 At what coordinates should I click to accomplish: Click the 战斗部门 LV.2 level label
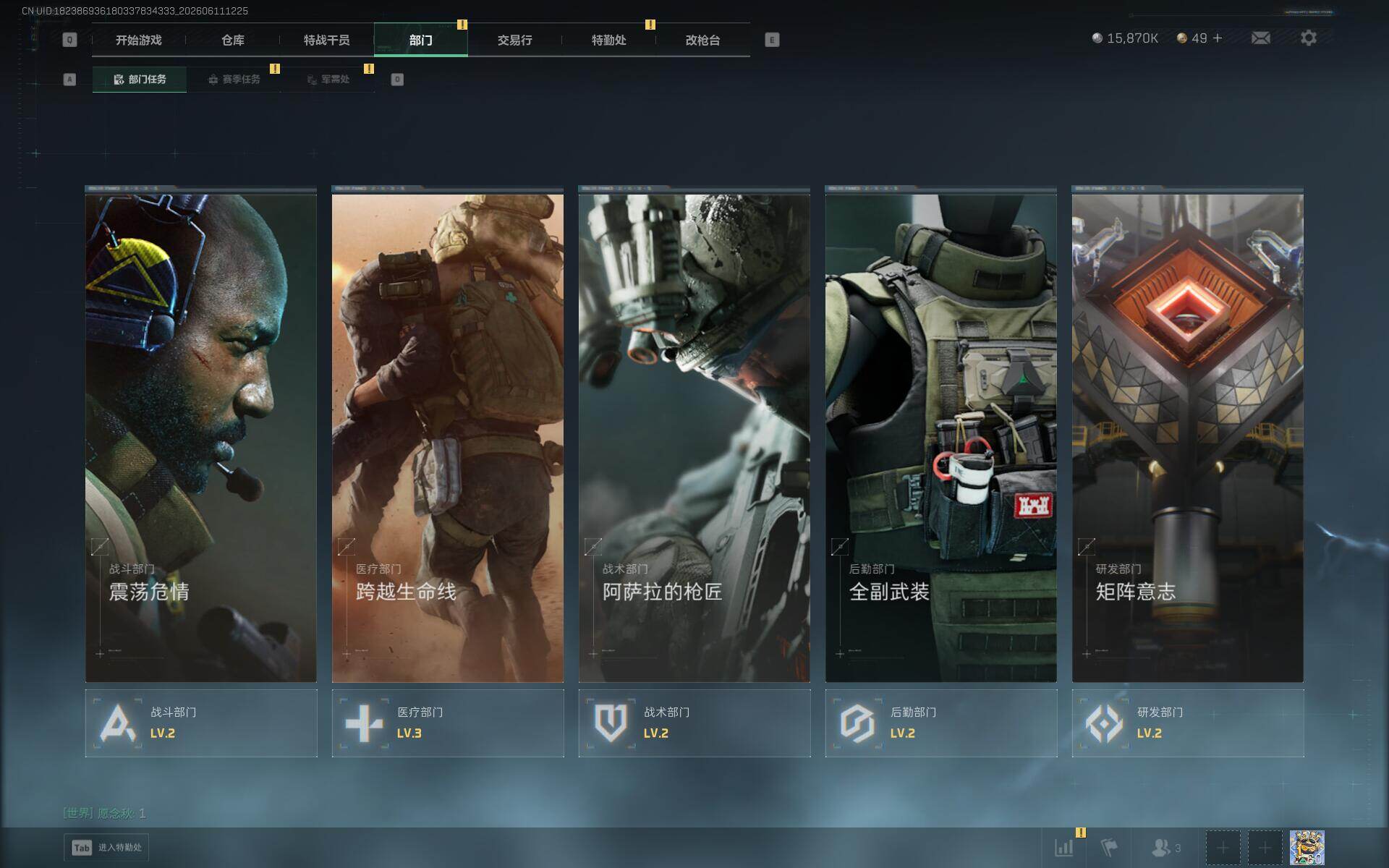click(x=163, y=733)
